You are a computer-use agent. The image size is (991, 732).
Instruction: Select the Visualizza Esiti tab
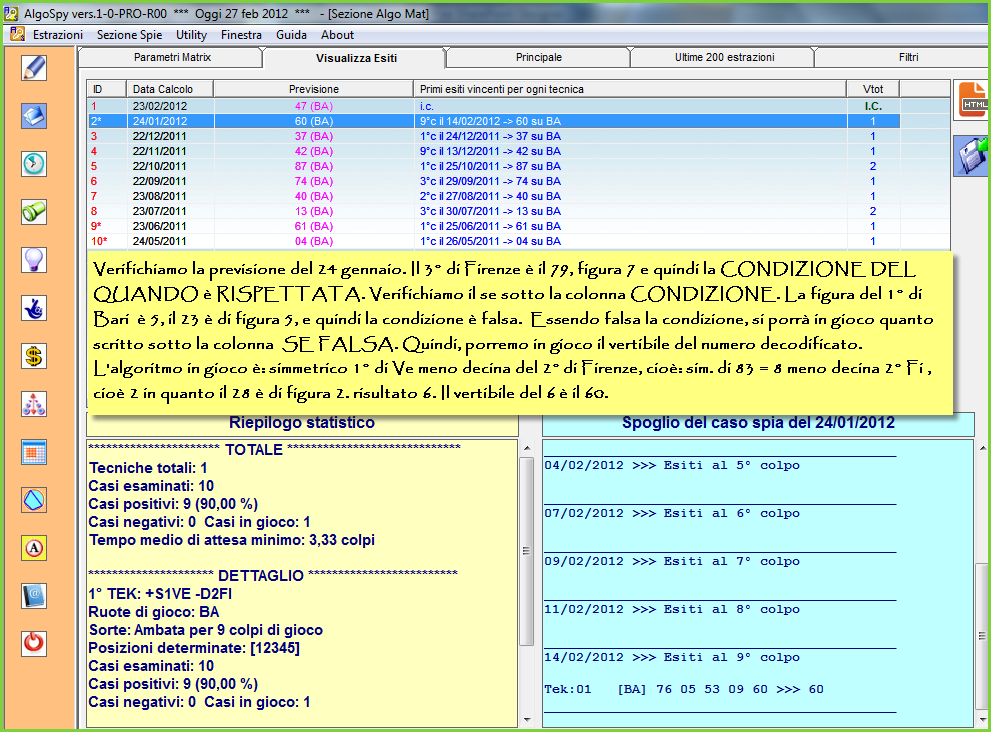click(356, 58)
